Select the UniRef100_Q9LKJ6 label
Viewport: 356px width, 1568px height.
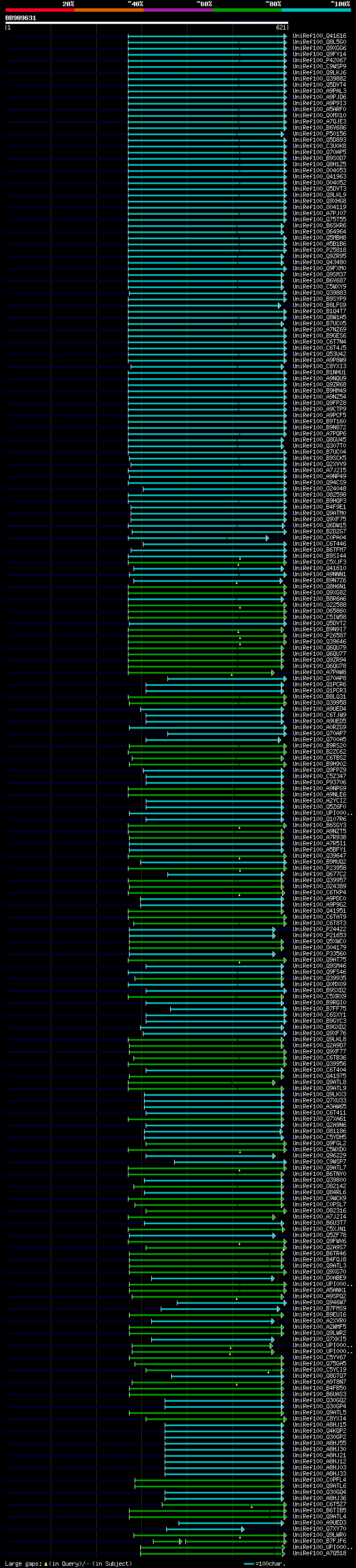(x=319, y=72)
